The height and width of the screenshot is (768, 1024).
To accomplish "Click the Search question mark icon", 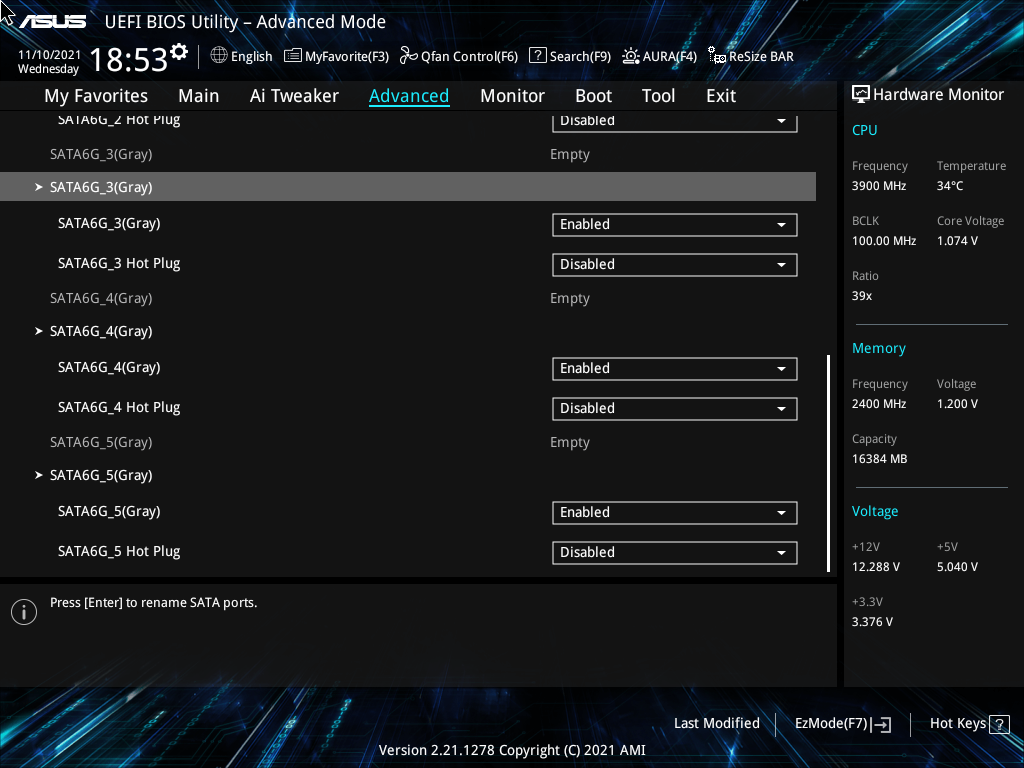I will [537, 56].
